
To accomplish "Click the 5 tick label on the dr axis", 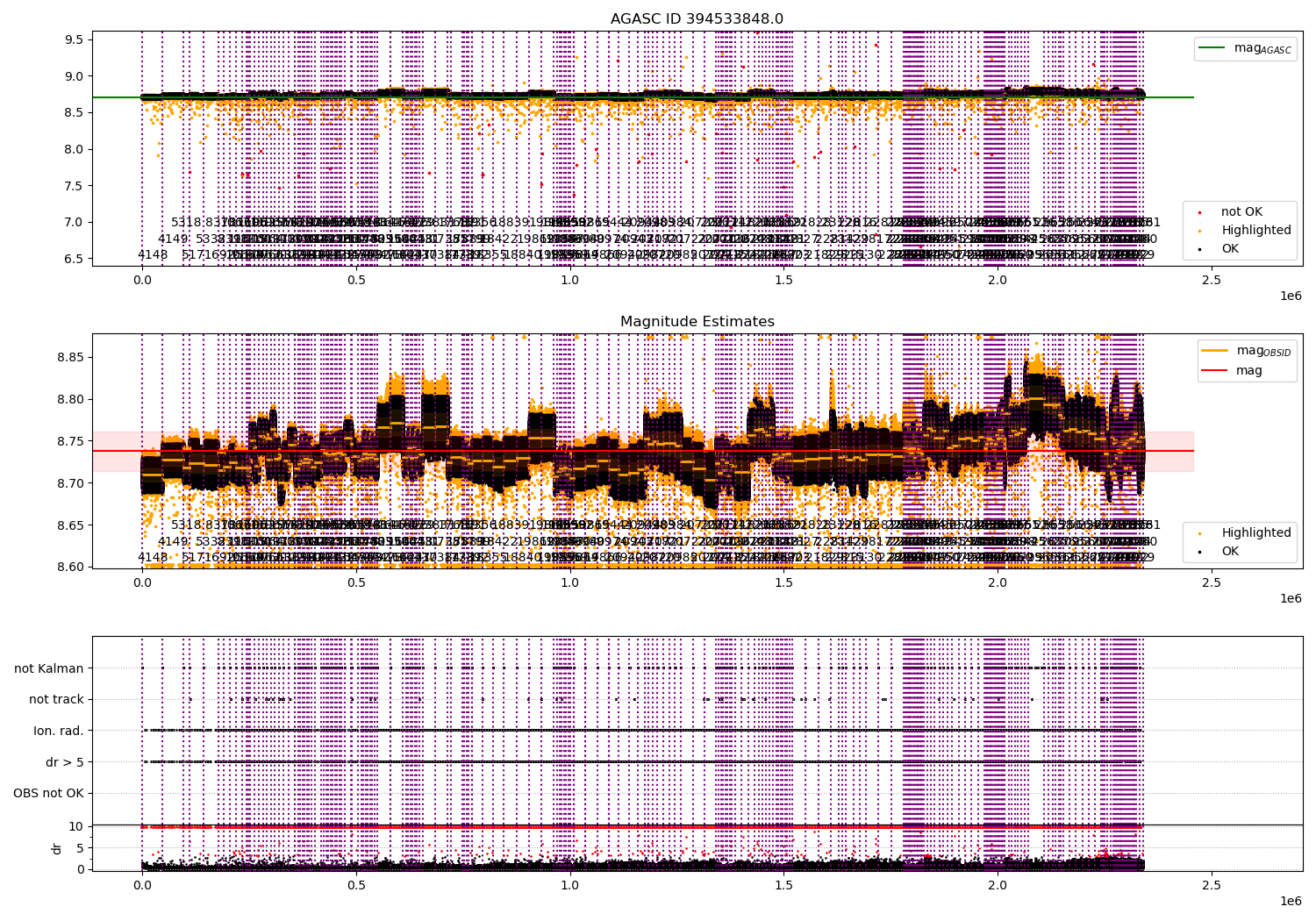I will 80,847.
